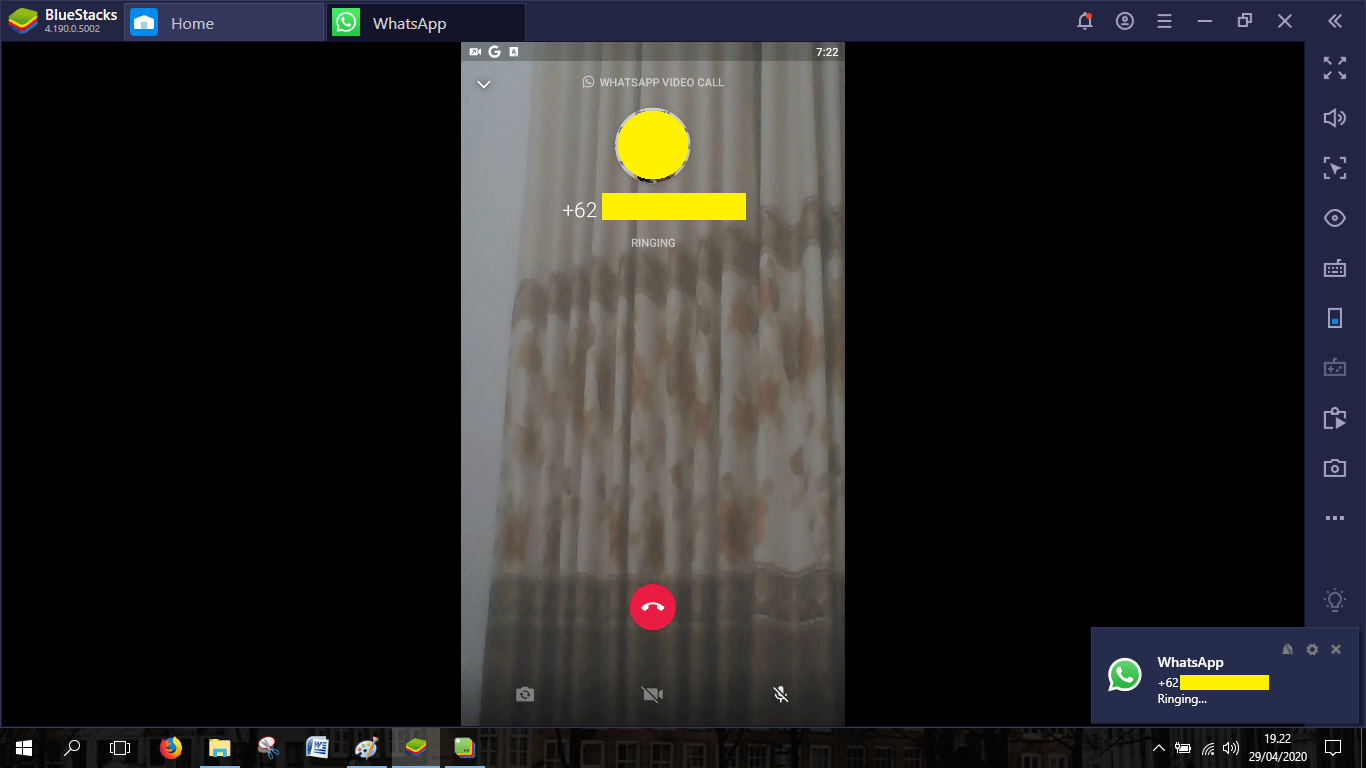
Task: Open the Windows Start menu
Action: click(x=24, y=747)
